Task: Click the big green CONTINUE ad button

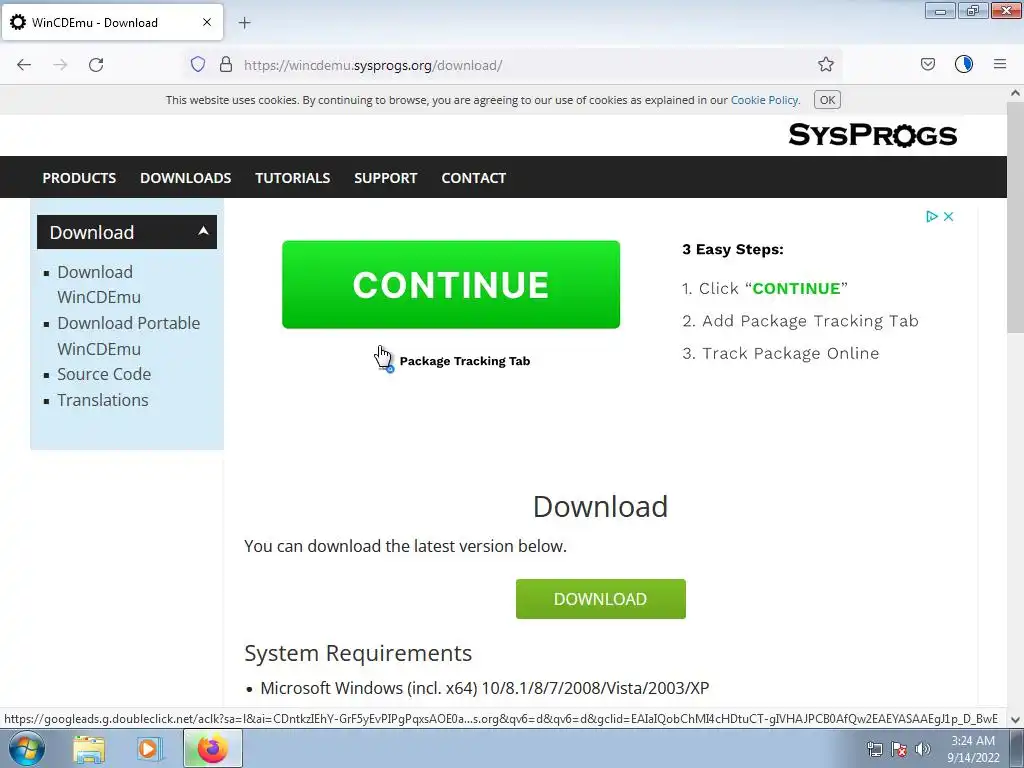Action: [451, 284]
